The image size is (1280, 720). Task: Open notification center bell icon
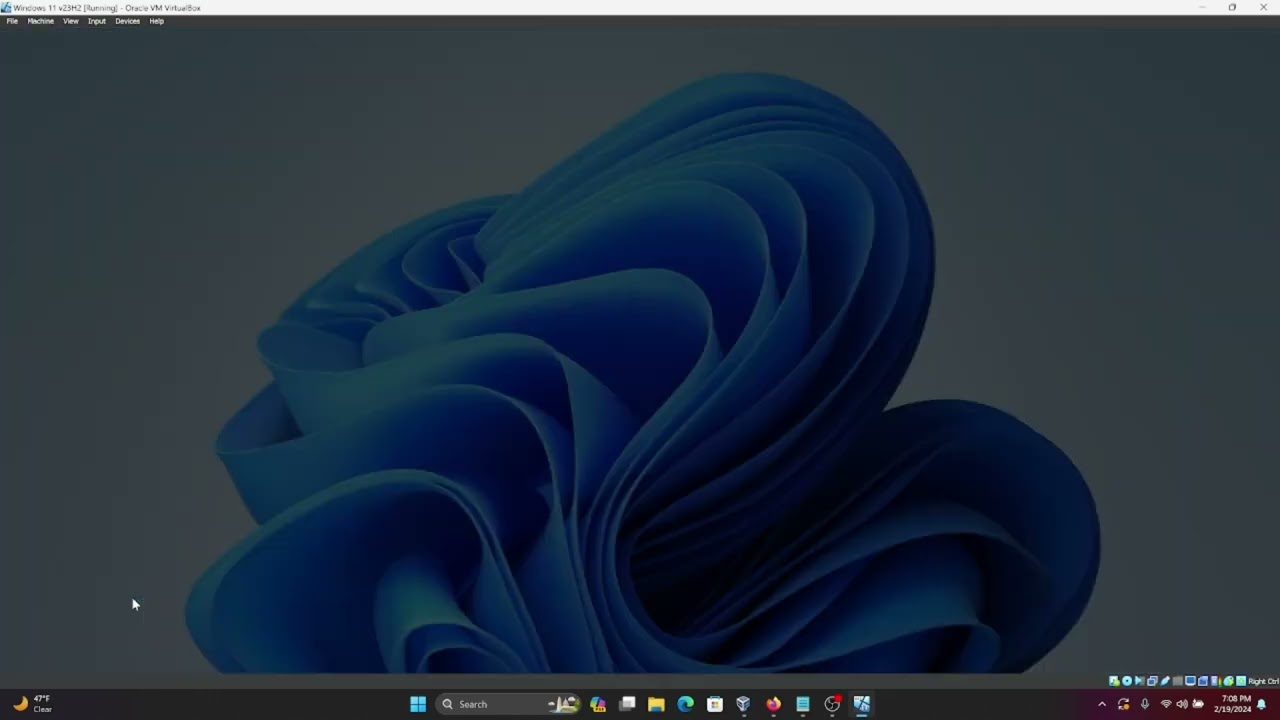point(1262,704)
